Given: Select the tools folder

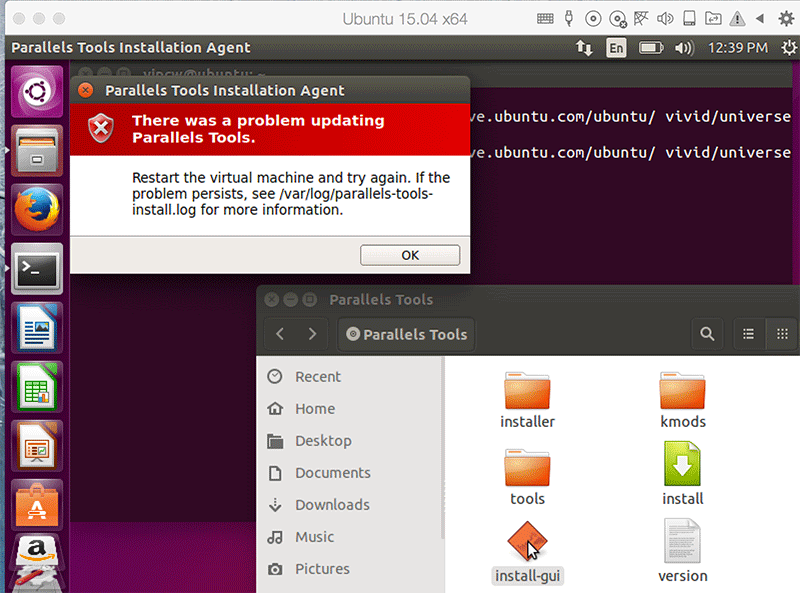Looking at the screenshot, I should pos(527,477).
